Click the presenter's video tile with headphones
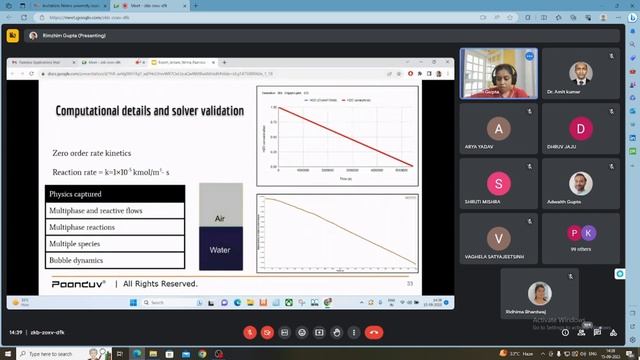The width and height of the screenshot is (640, 360). coord(499,73)
